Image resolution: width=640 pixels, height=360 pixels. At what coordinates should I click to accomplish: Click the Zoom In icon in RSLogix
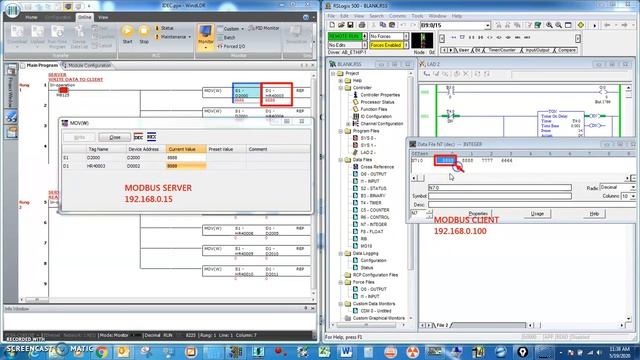(549, 25)
